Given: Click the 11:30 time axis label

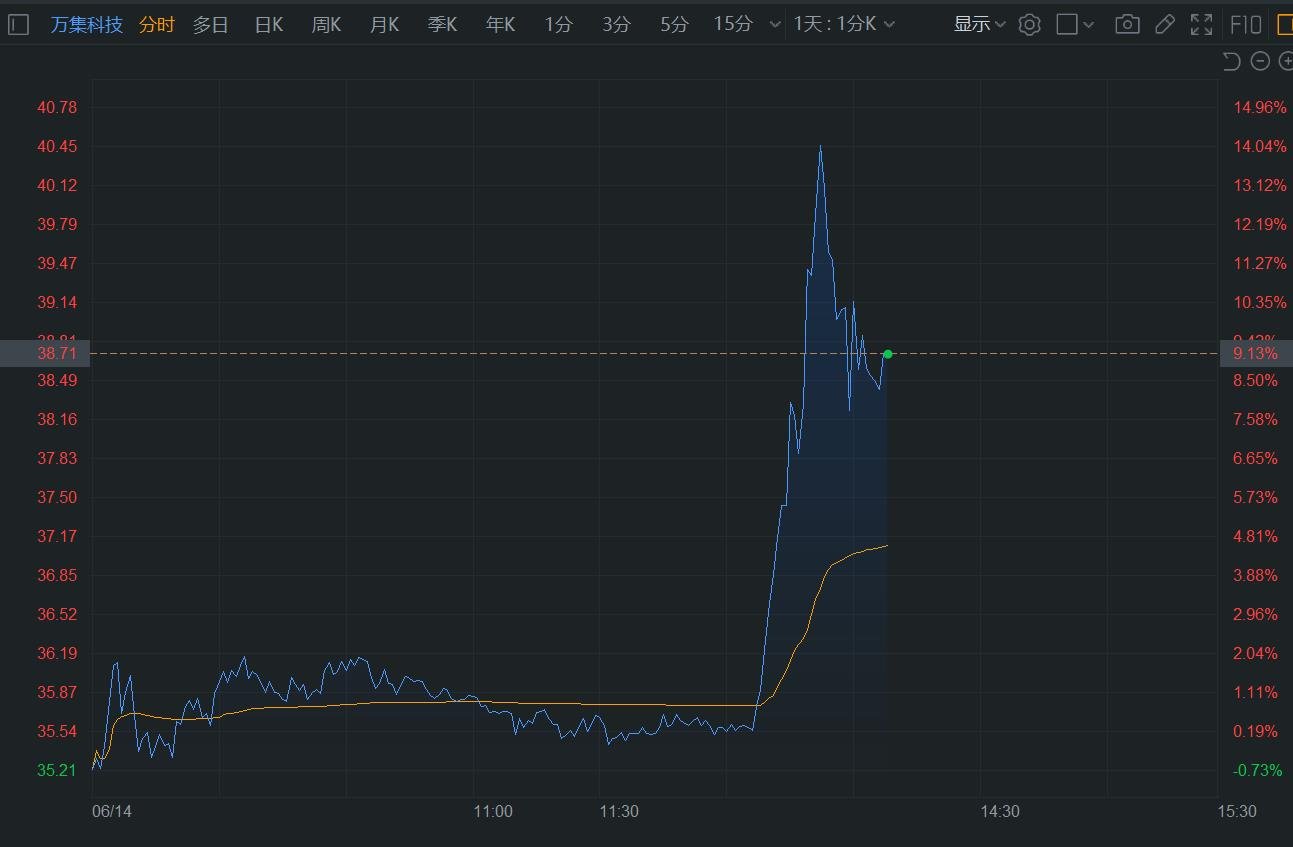Looking at the screenshot, I should pos(619,811).
